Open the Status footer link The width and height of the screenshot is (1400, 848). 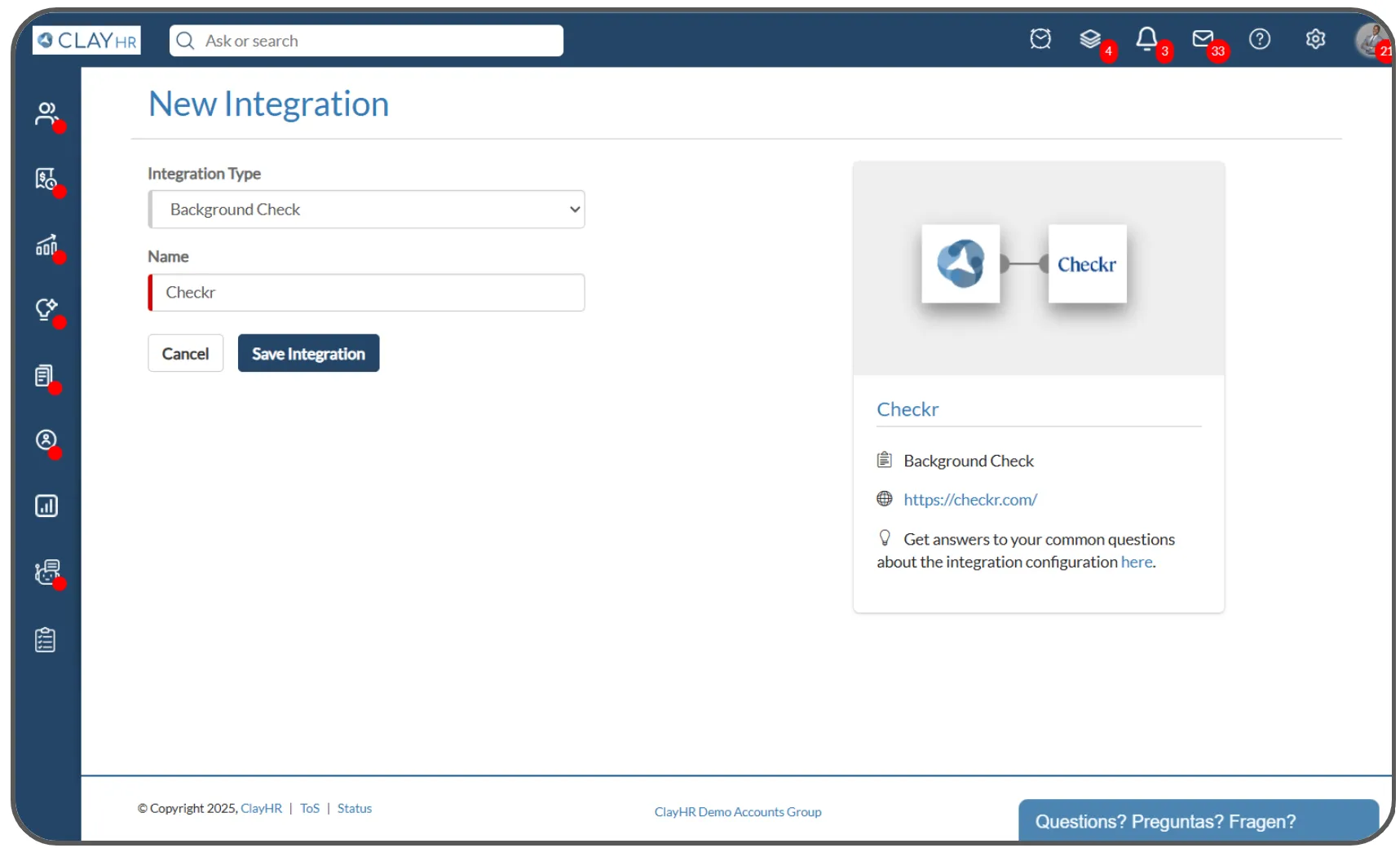355,808
